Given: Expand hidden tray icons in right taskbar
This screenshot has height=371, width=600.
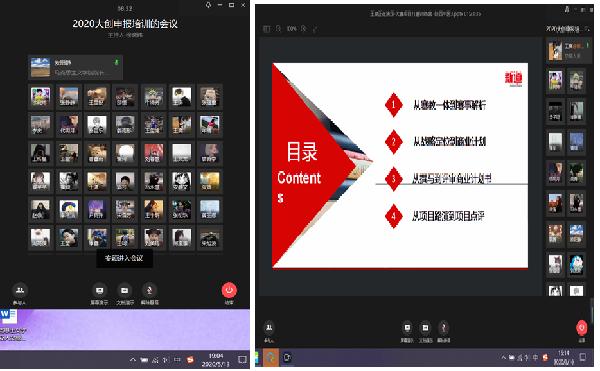Looking at the screenshot, I should (x=504, y=358).
